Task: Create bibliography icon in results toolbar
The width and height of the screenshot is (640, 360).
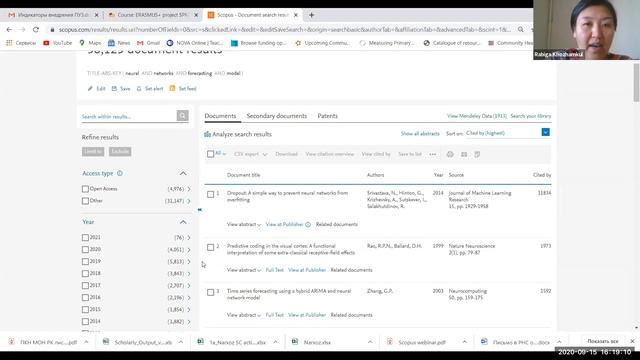Action: click(x=477, y=154)
